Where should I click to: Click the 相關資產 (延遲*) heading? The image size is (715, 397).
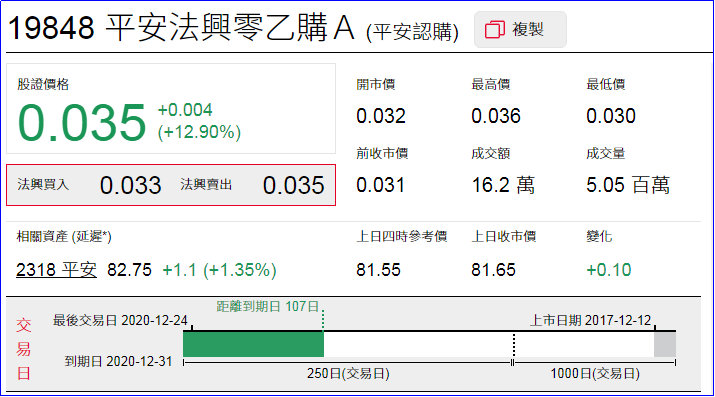click(64, 237)
